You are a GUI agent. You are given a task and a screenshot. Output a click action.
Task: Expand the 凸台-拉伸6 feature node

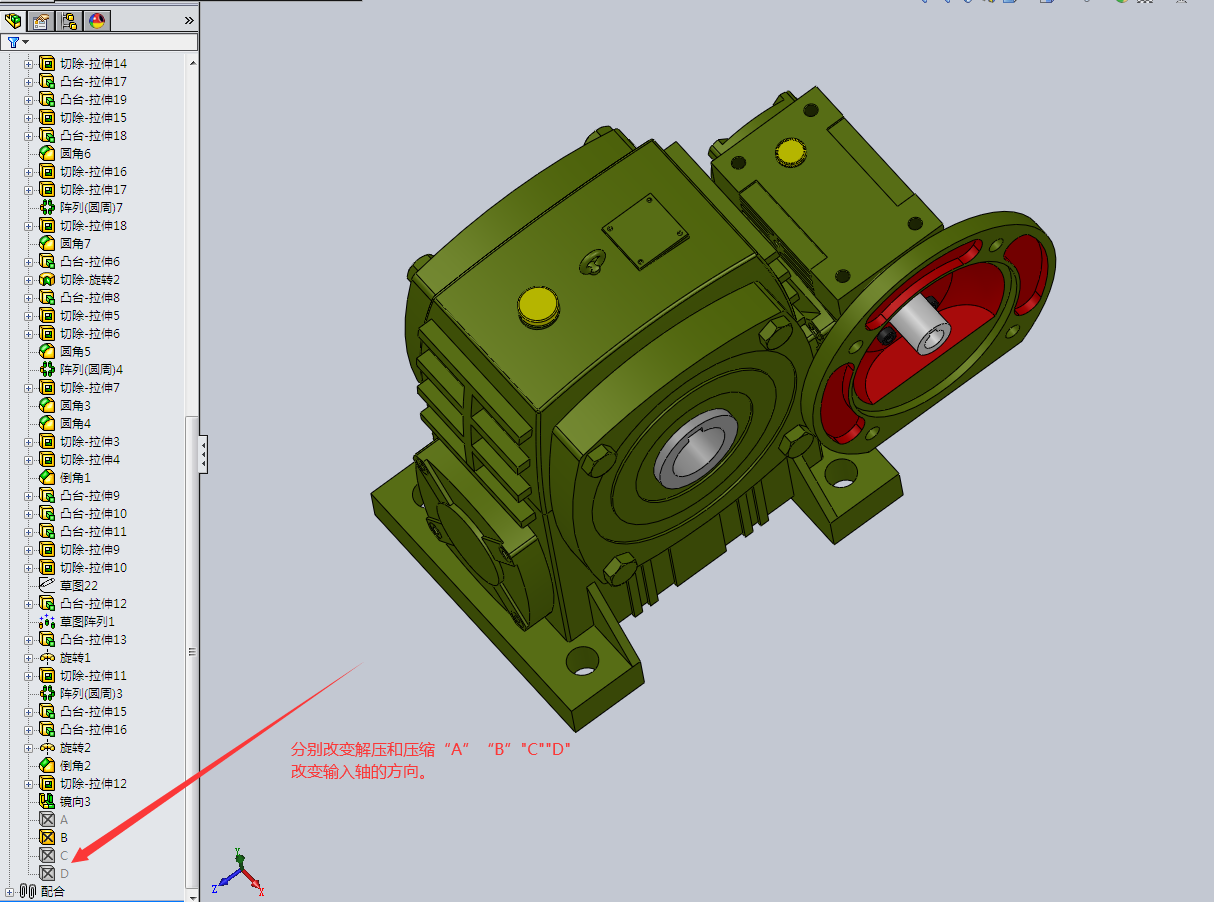28,262
